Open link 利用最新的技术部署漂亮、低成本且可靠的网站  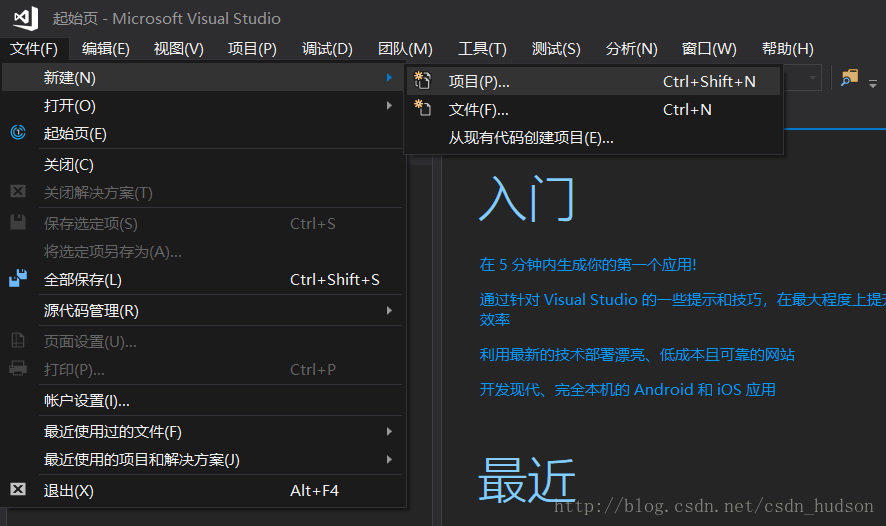coord(637,355)
